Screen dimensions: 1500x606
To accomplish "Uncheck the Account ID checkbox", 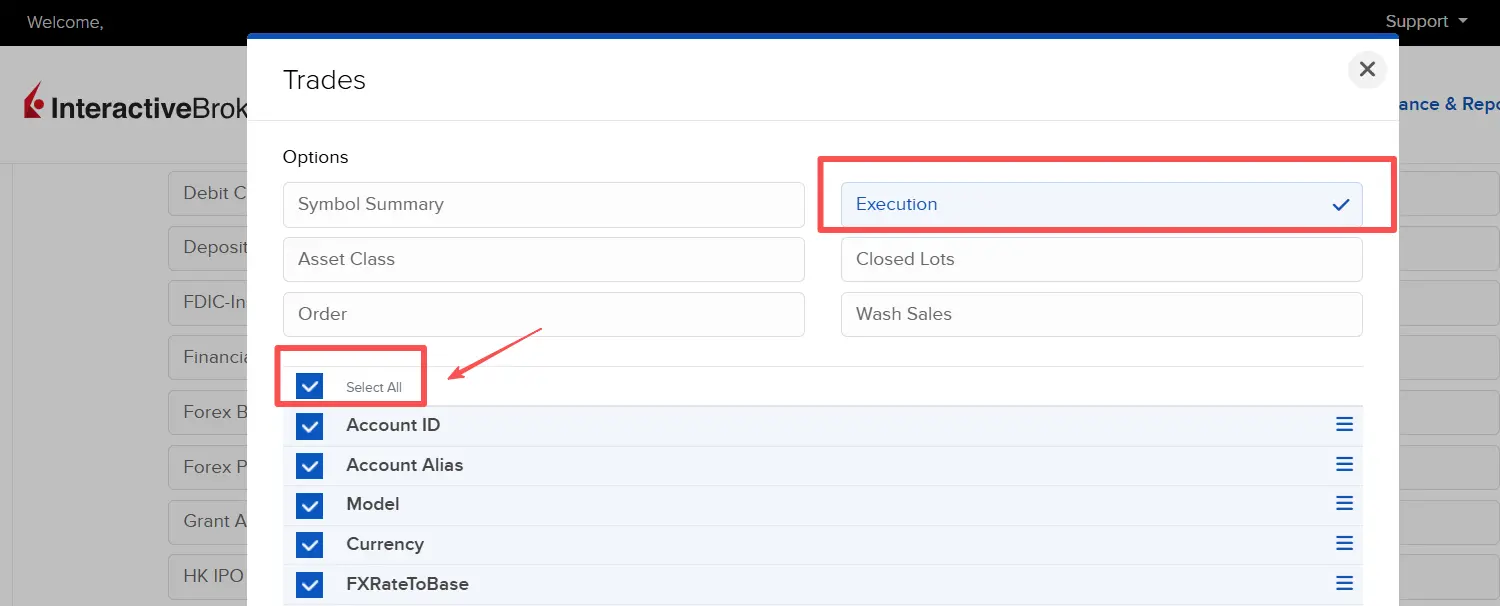I will pos(310,426).
